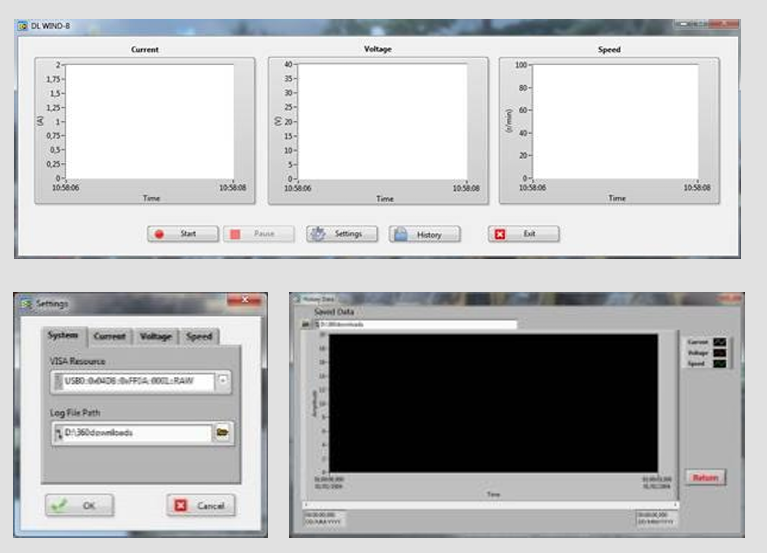Select the Speed settings tab
The height and width of the screenshot is (553, 767).
coord(199,337)
